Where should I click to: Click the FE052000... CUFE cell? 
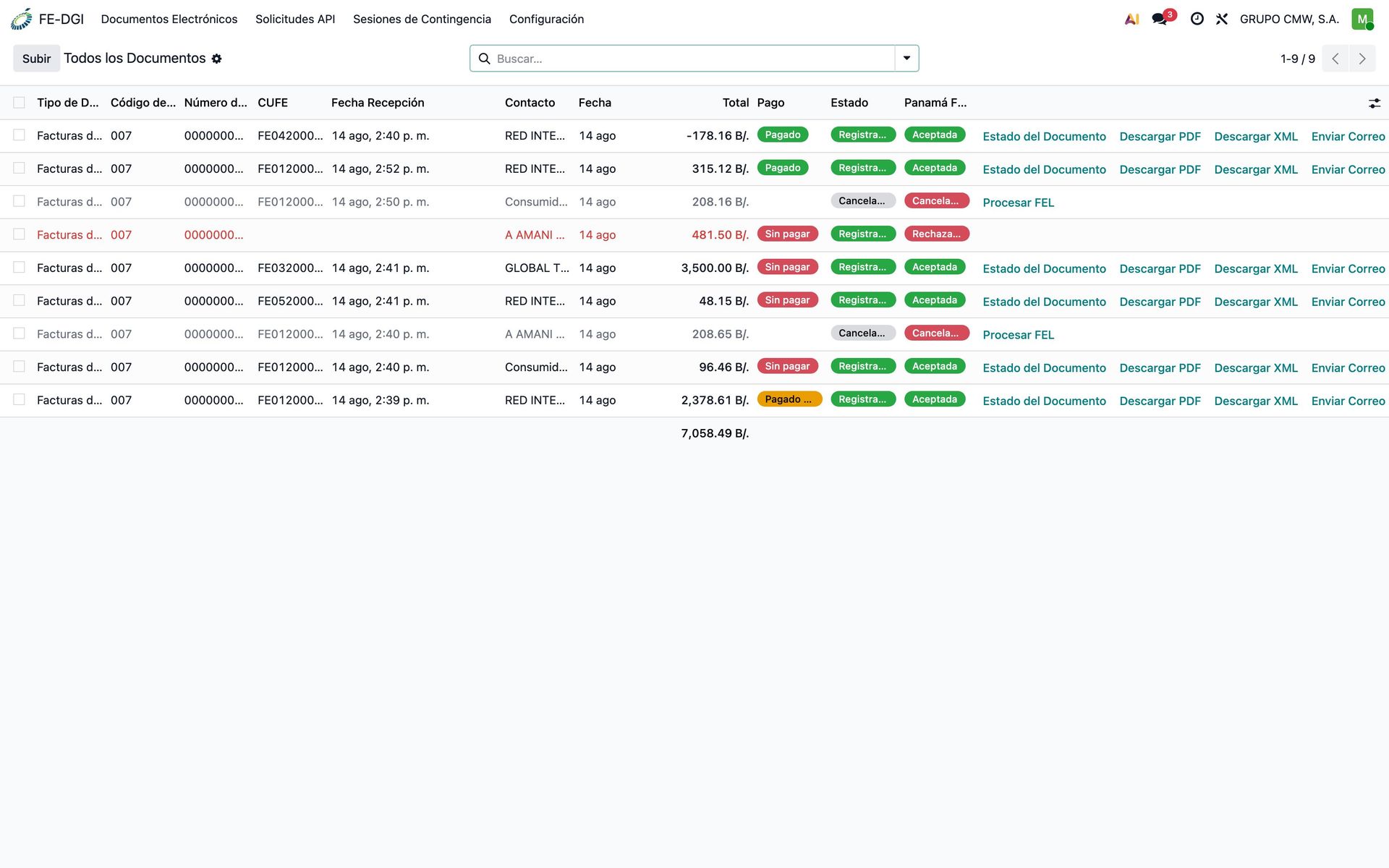point(290,301)
